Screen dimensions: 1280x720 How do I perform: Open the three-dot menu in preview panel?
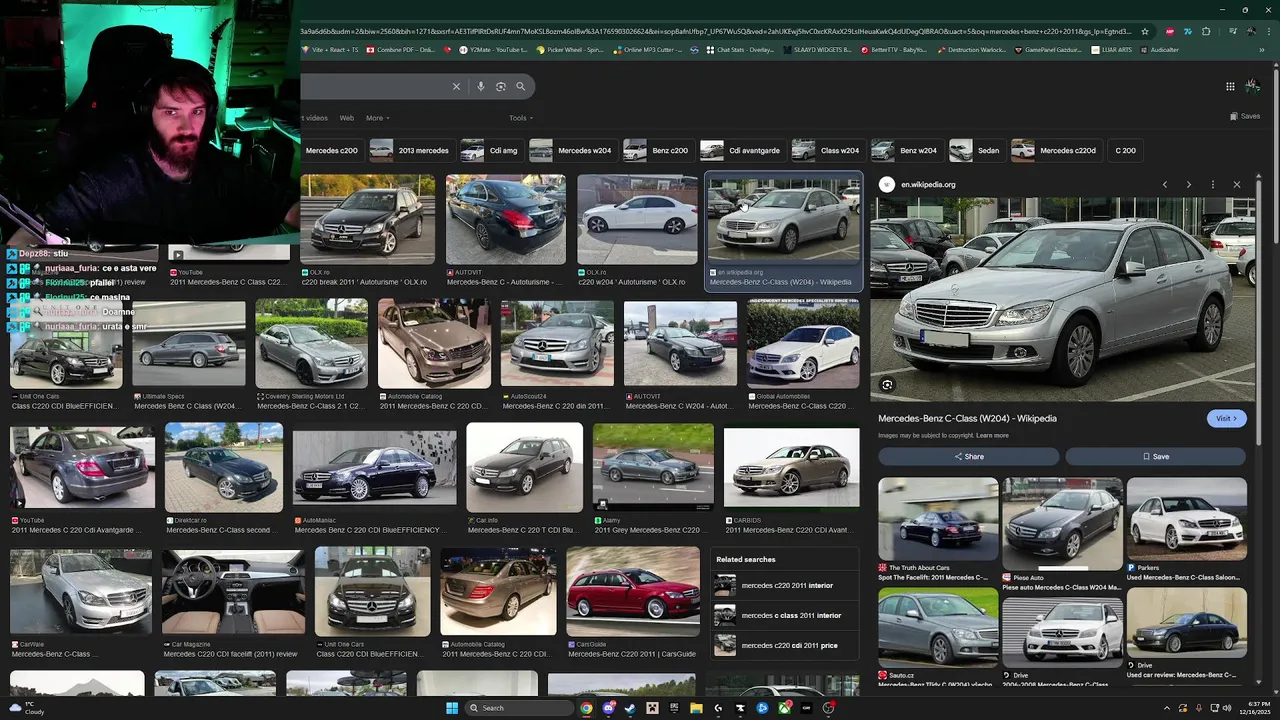tap(1213, 185)
